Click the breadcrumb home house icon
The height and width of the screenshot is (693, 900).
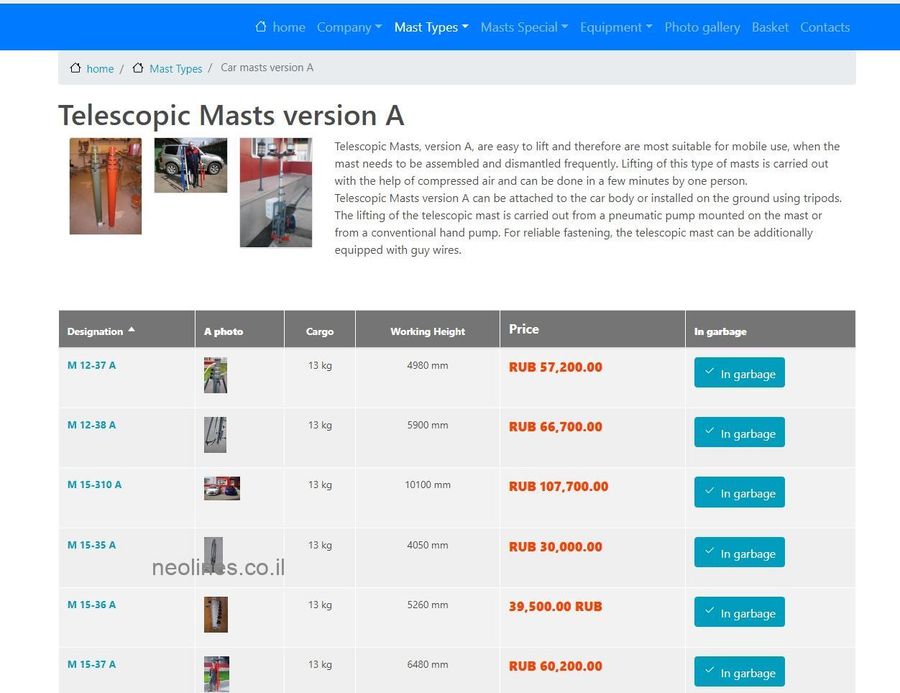click(75, 68)
